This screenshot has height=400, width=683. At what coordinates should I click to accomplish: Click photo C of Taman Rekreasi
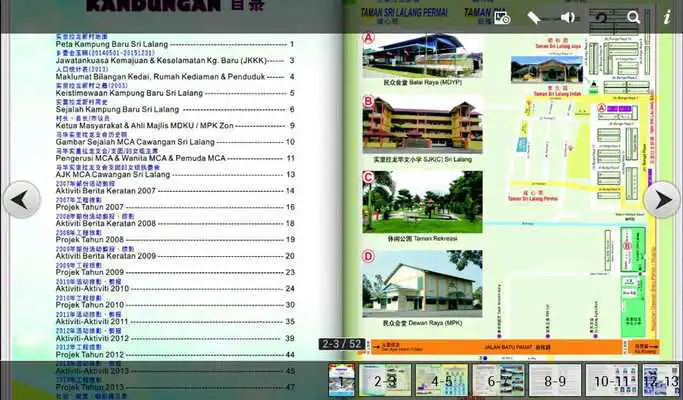pyautogui.click(x=423, y=202)
